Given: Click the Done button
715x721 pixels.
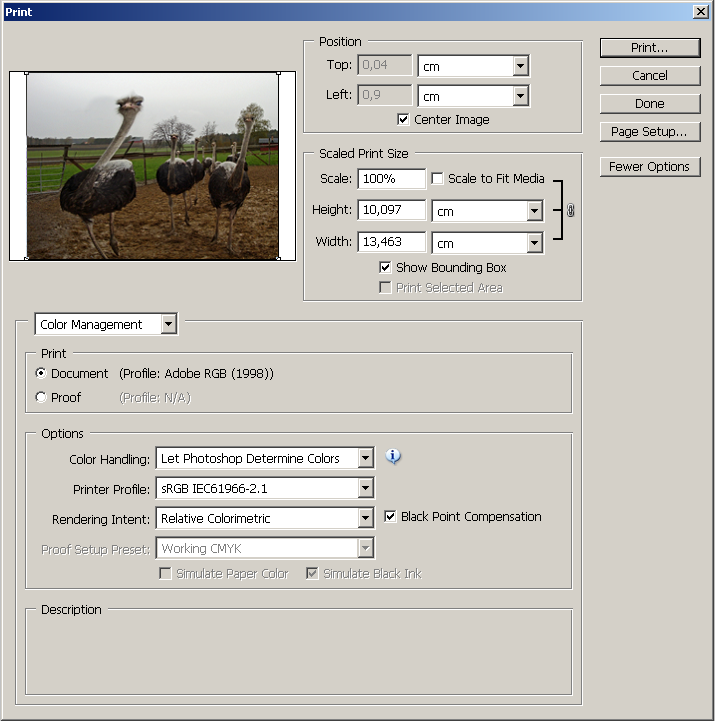Looking at the screenshot, I should coord(650,103).
